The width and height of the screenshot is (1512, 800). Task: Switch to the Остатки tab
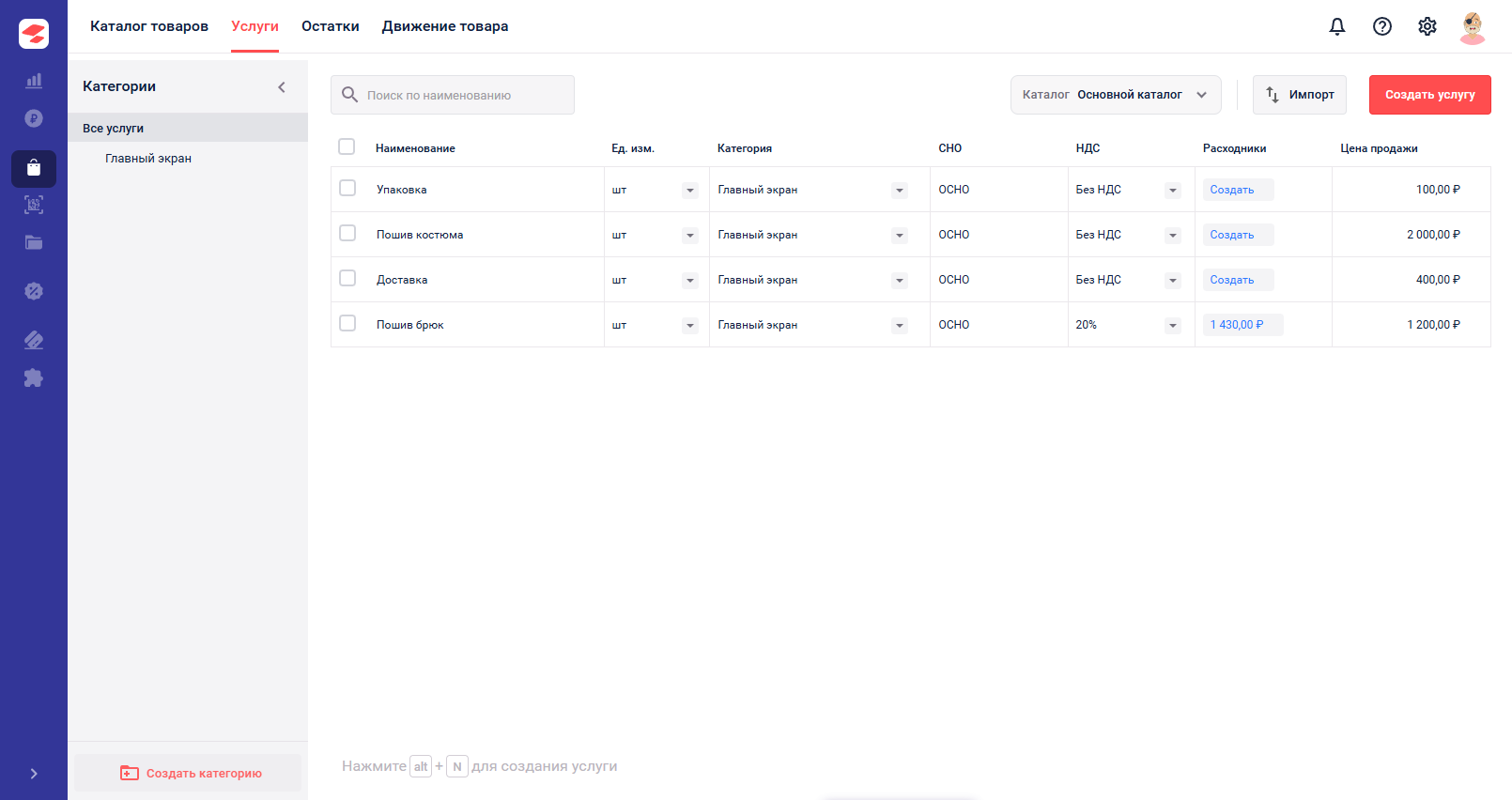(x=331, y=26)
